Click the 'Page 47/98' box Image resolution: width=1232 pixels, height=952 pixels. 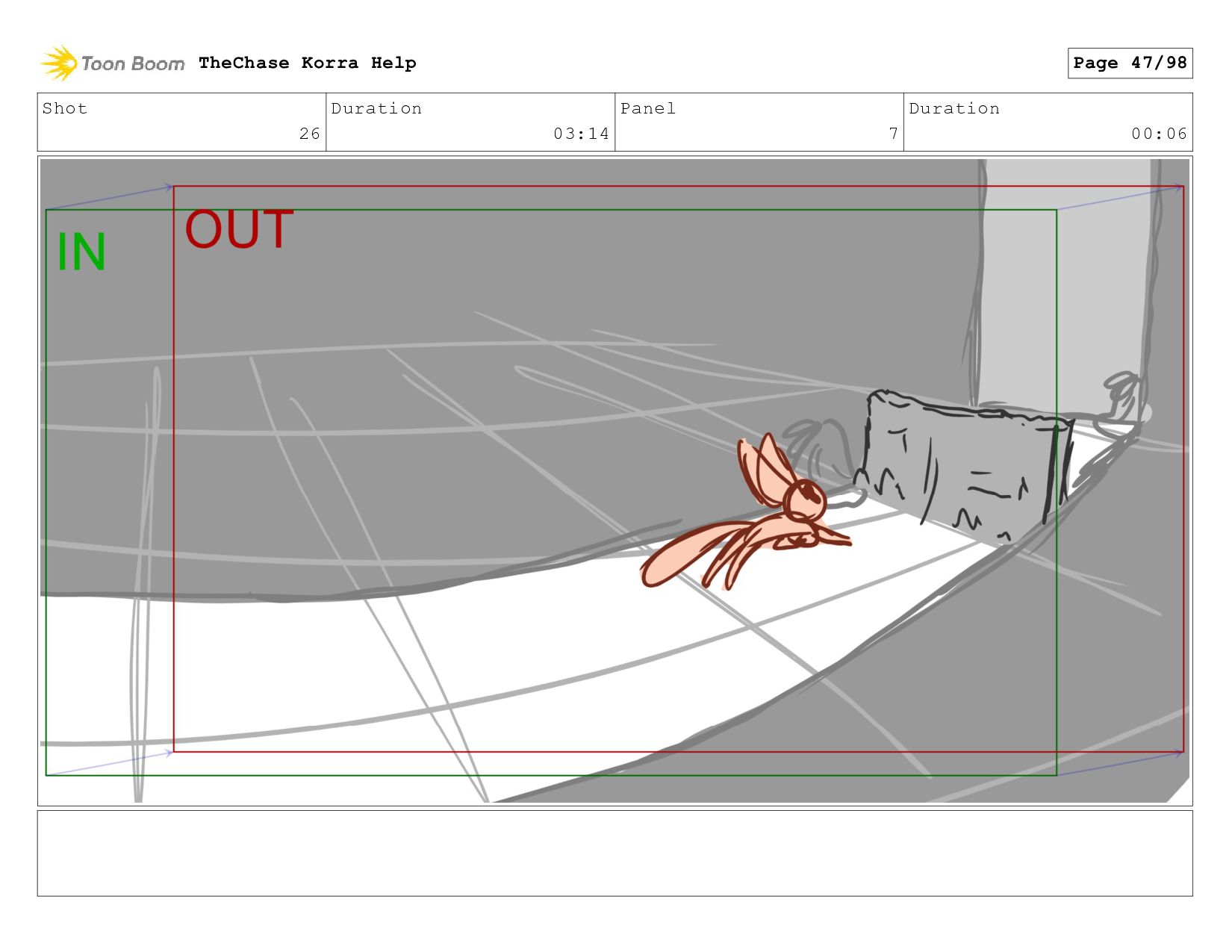pos(1130,63)
